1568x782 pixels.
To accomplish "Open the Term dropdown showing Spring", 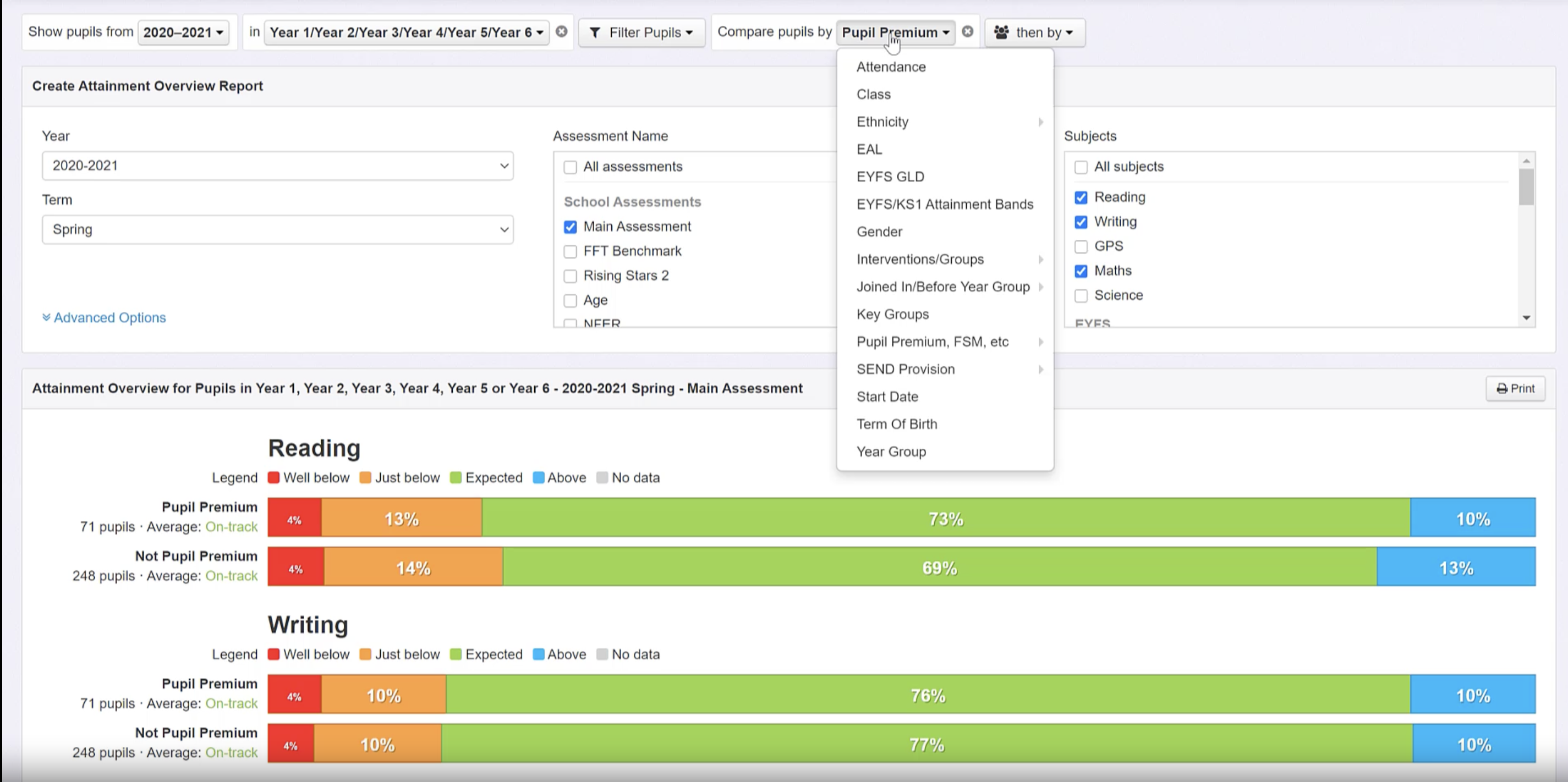I will pos(278,229).
